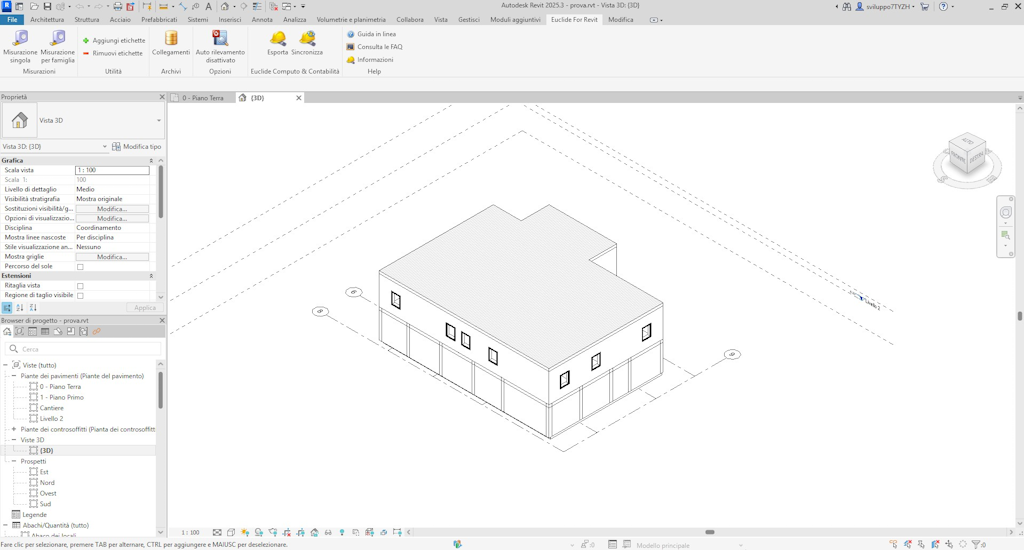The width and height of the screenshot is (1024, 550).
Task: Open the Architettura ribbon tab
Action: coord(47,19)
